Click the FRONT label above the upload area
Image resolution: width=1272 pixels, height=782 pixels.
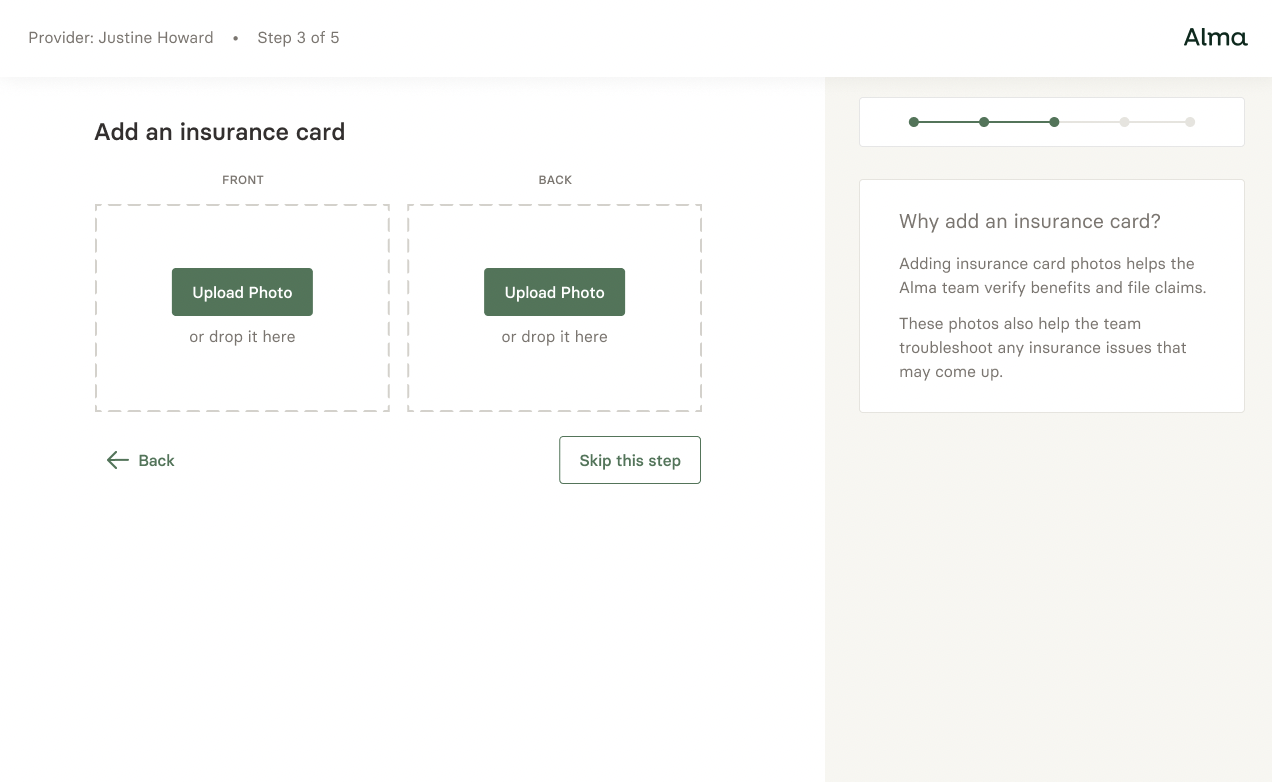point(243,180)
